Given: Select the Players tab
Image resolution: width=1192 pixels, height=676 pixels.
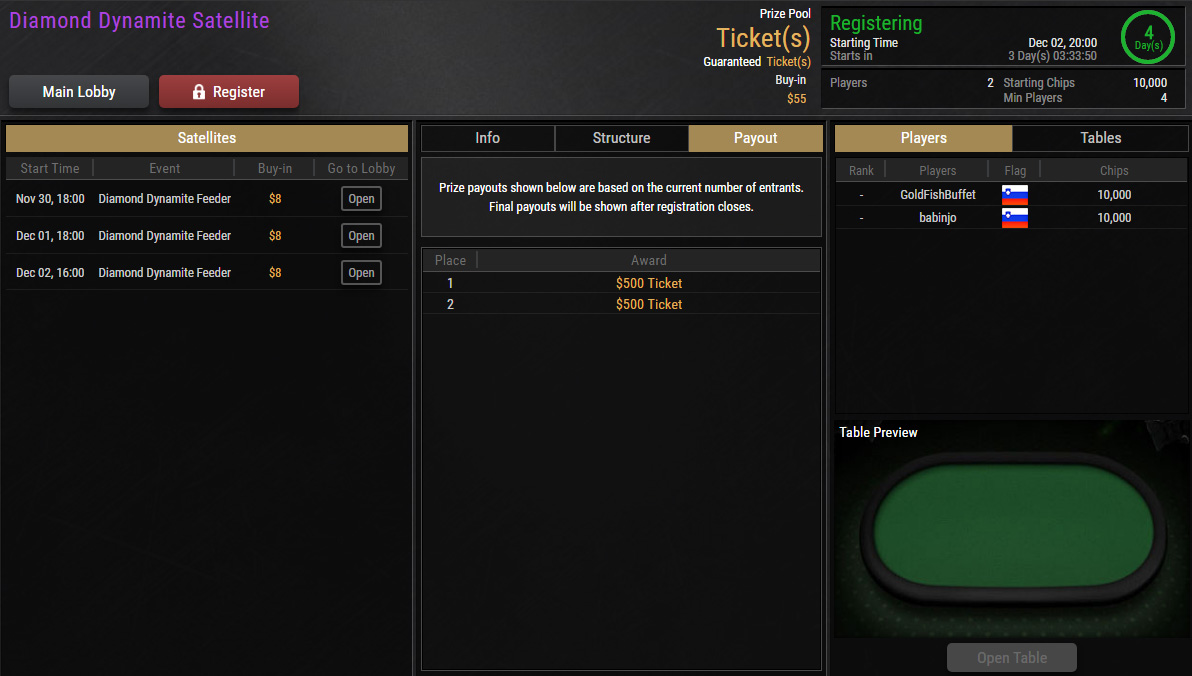Looking at the screenshot, I should tap(924, 138).
